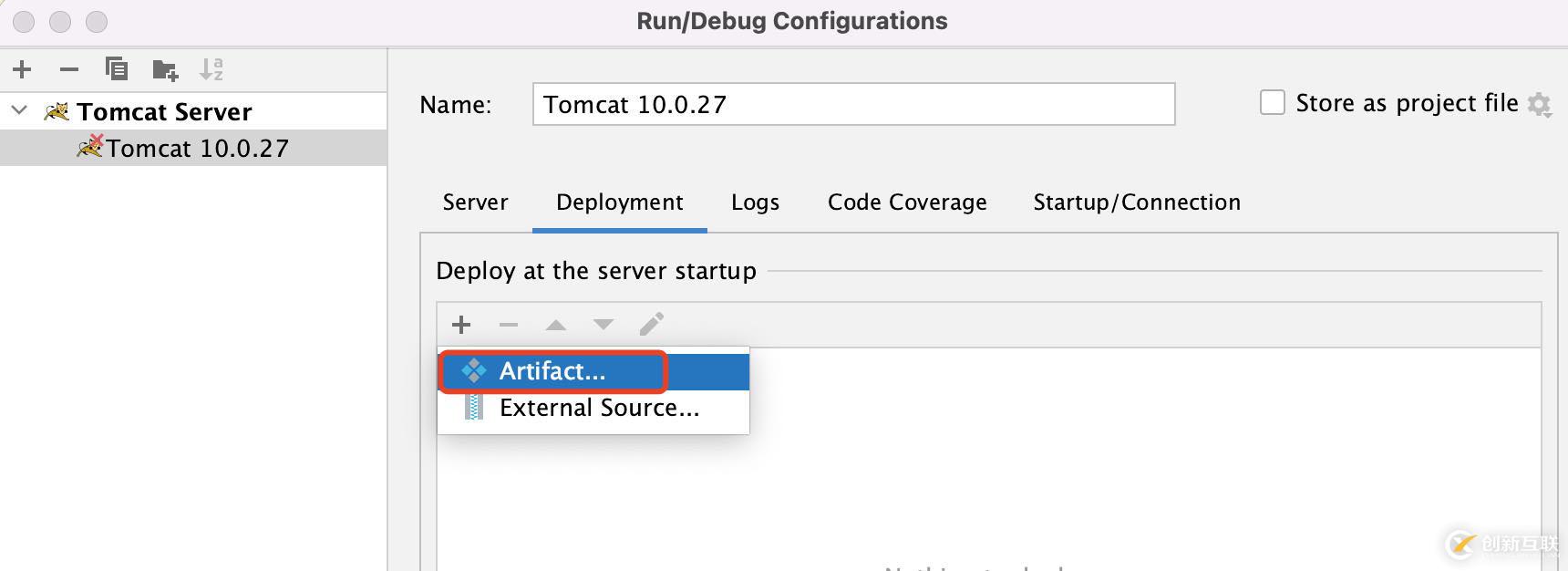Close the Run/Debug Configurations window

tap(24, 21)
